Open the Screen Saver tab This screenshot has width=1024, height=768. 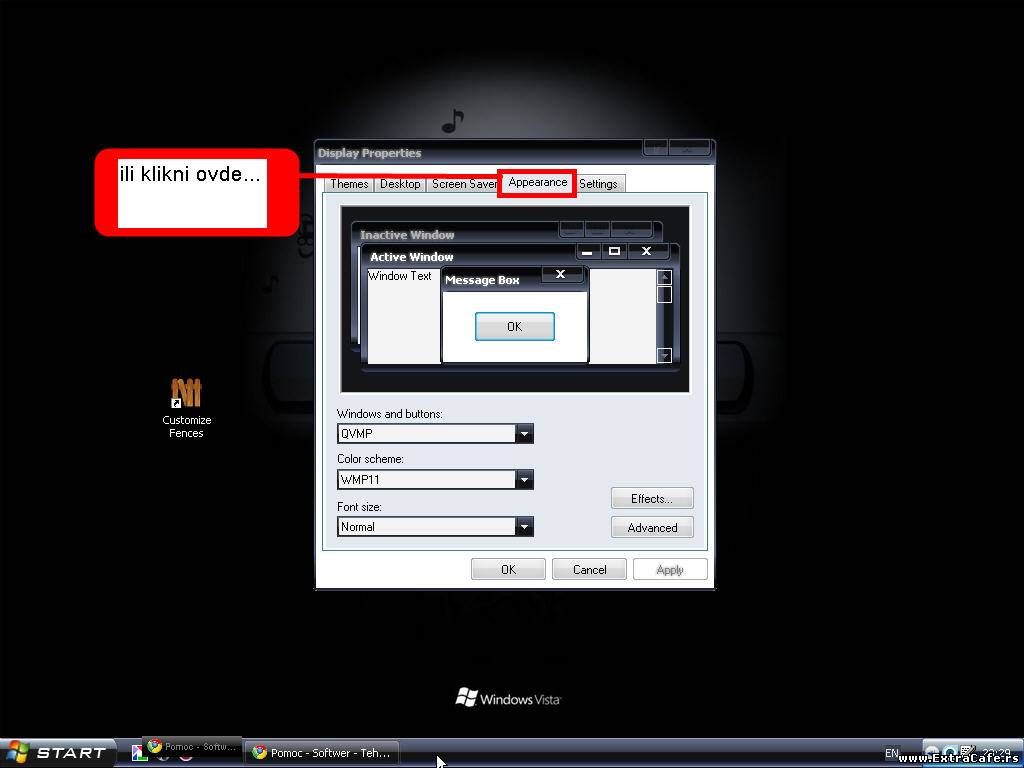[x=464, y=184]
